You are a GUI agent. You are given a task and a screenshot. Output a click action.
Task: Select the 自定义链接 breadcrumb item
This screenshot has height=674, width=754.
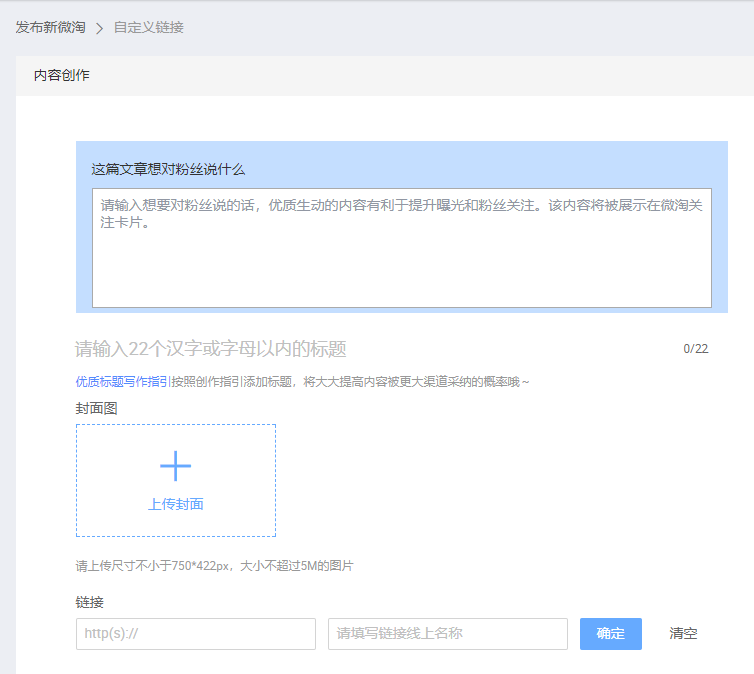click(148, 27)
